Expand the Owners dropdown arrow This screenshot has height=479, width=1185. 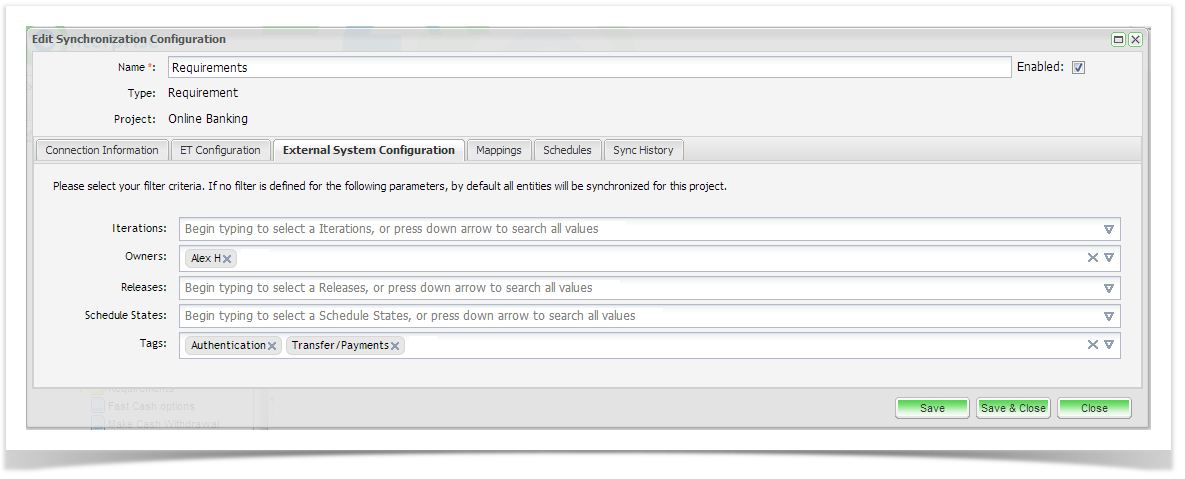click(1109, 258)
